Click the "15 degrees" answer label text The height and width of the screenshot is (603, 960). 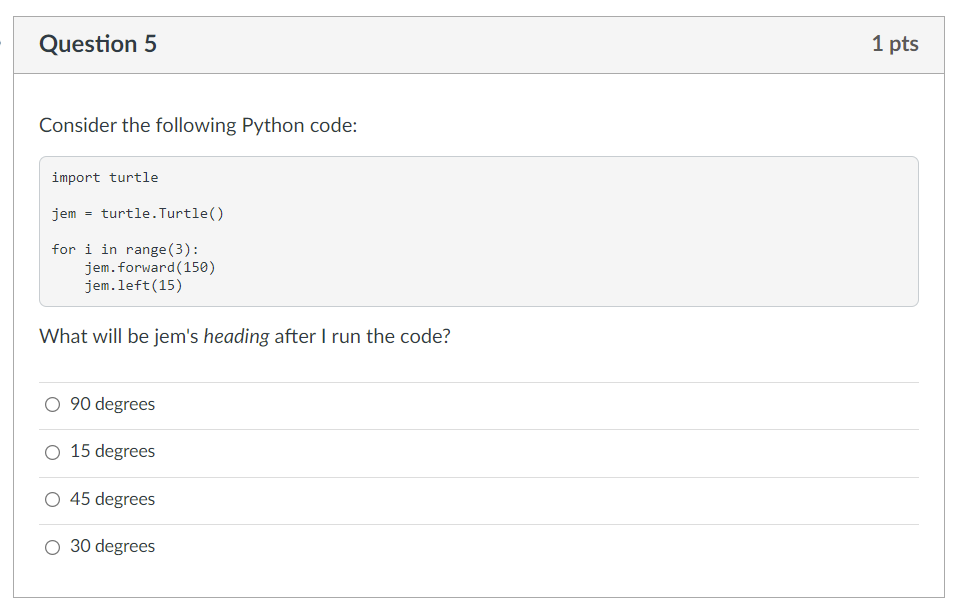coord(113,451)
